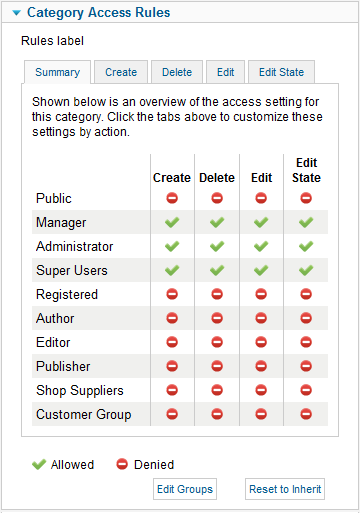Open the Delete tab
The height and width of the screenshot is (513, 360).
(x=177, y=72)
